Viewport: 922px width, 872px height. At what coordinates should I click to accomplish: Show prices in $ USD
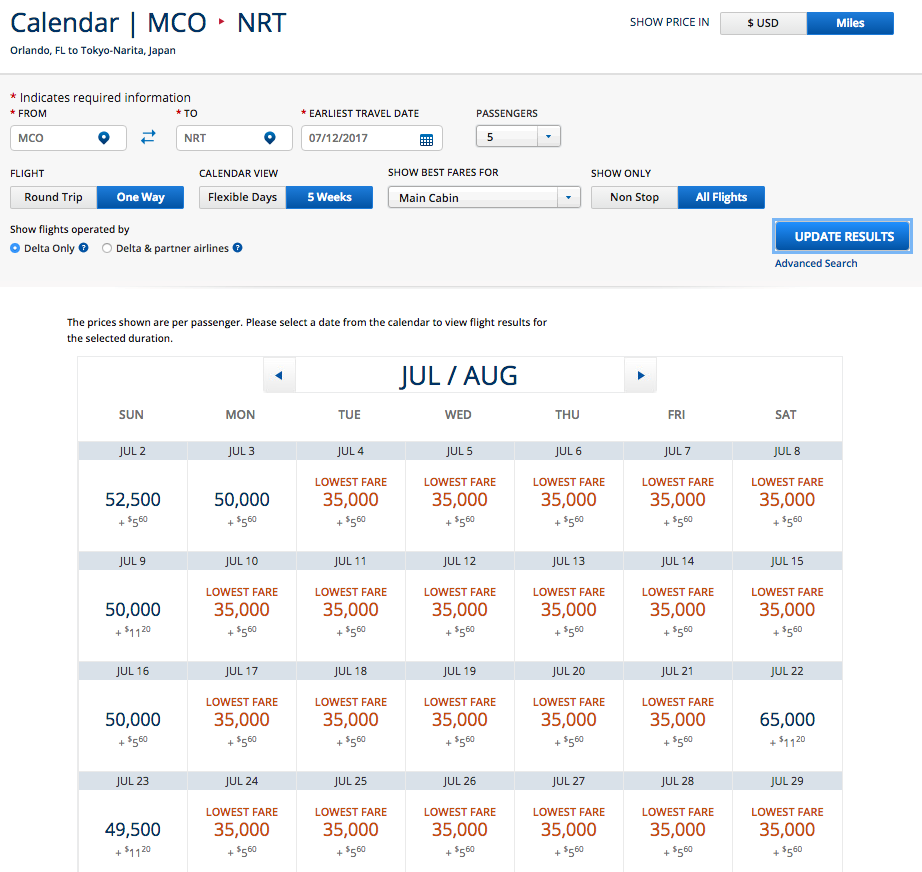(x=763, y=23)
